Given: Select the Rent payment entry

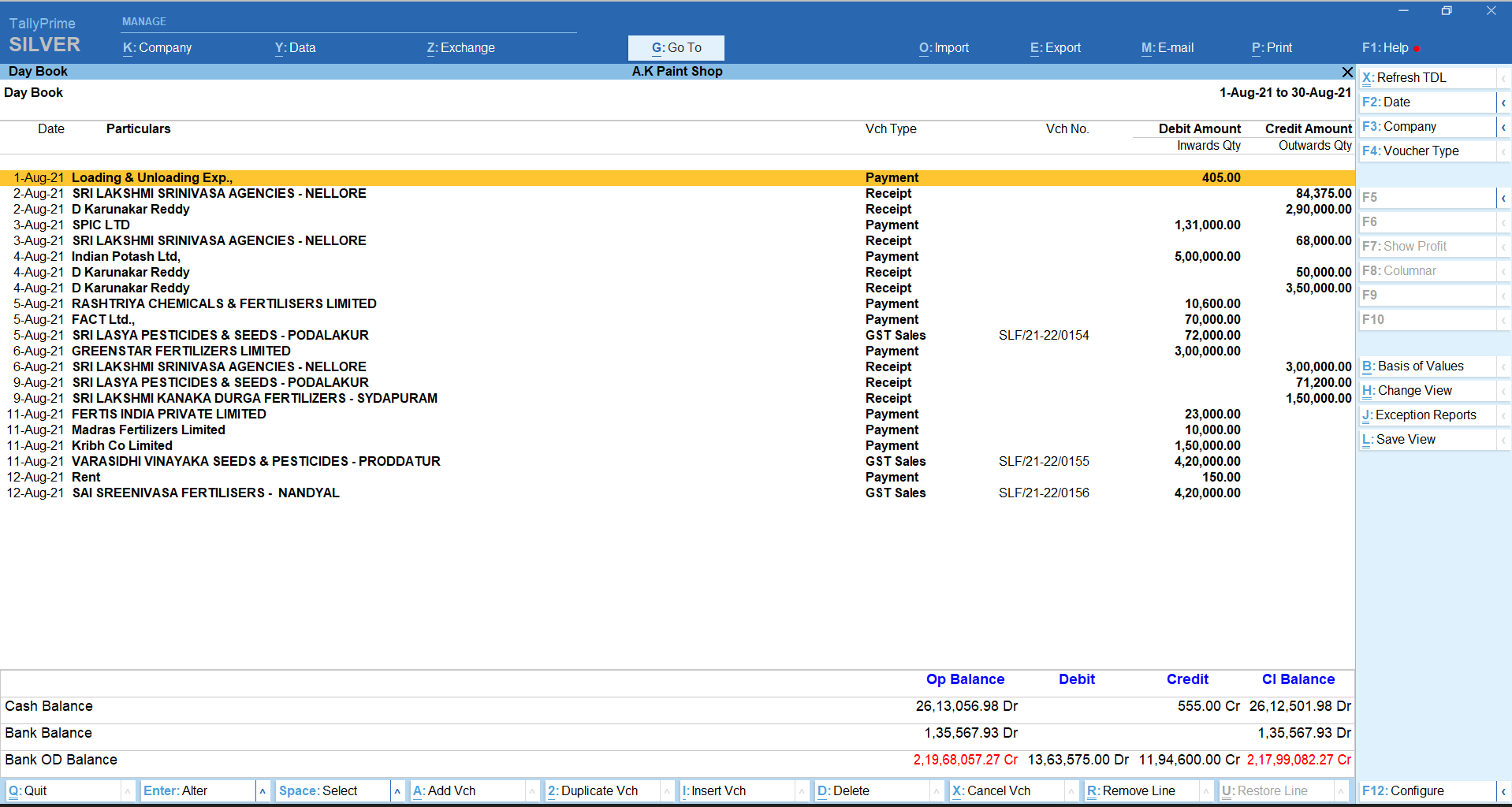Looking at the screenshot, I should pos(677,478).
